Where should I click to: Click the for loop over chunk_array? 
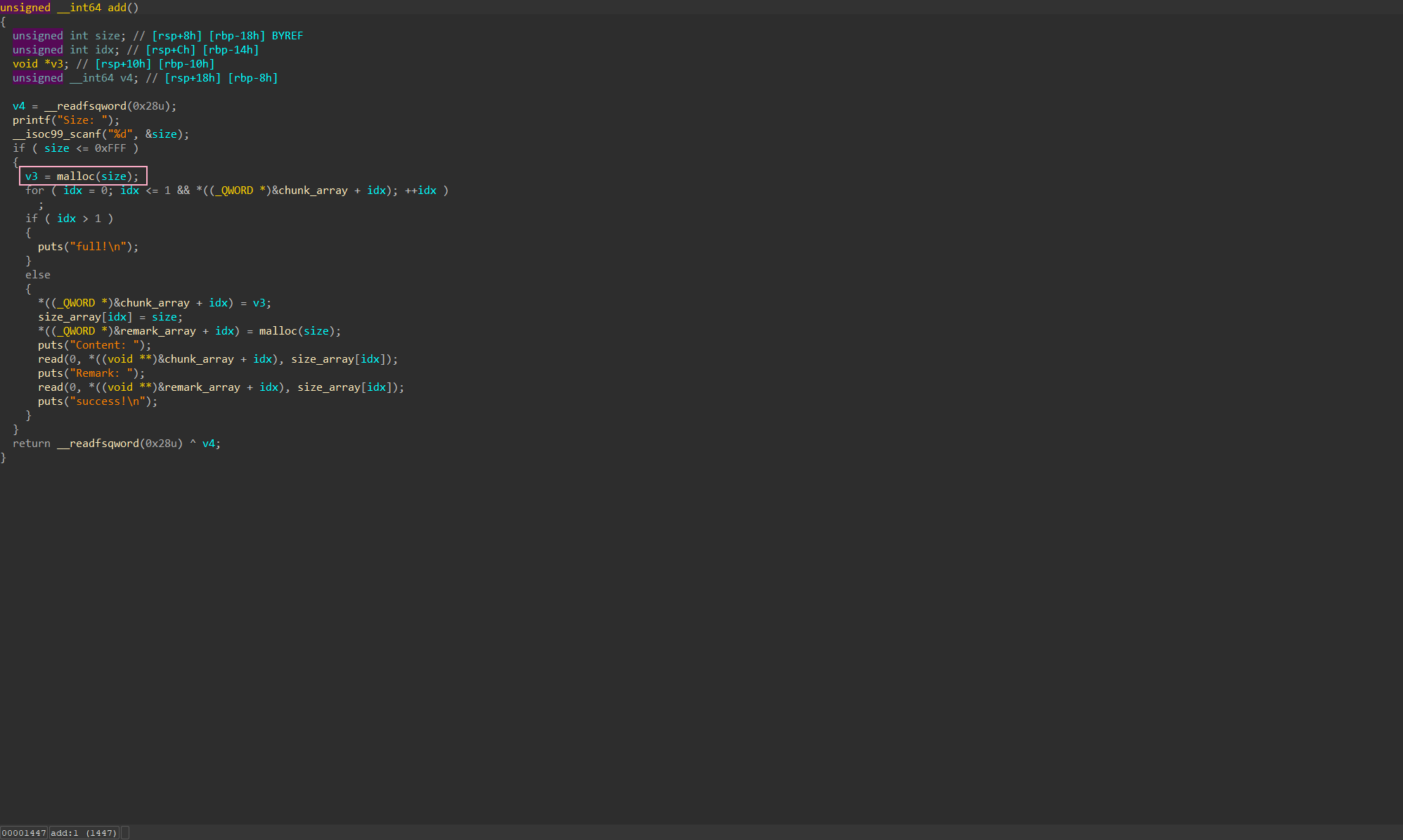click(237, 190)
